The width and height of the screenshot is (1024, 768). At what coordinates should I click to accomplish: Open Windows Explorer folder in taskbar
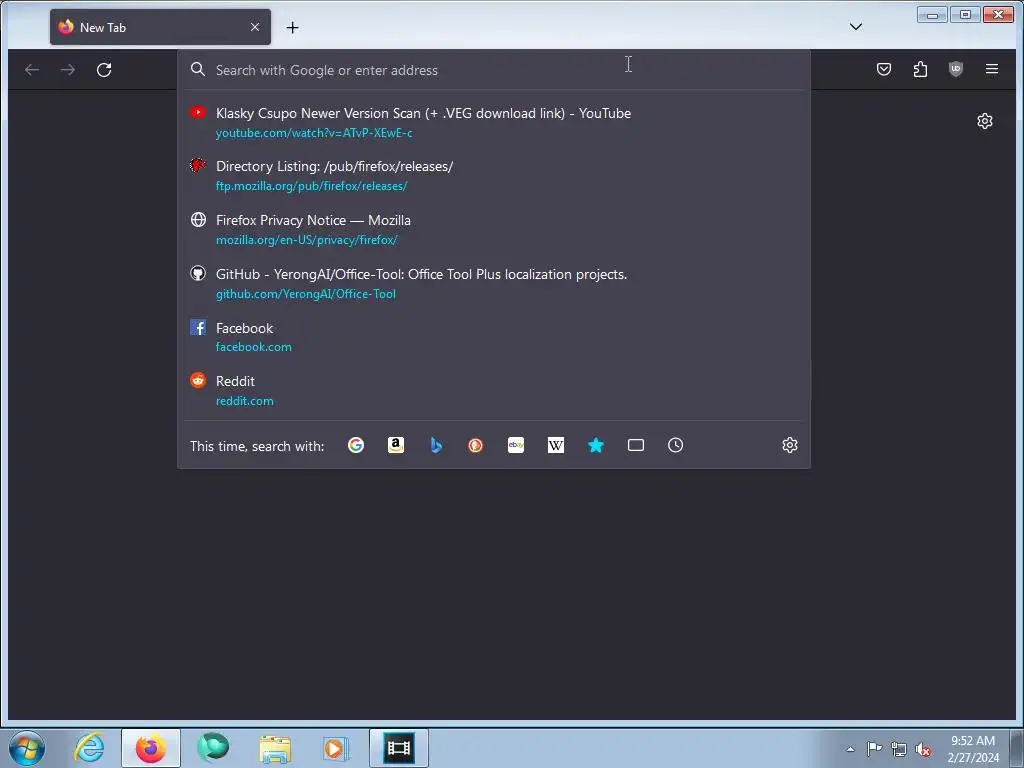[x=275, y=748]
